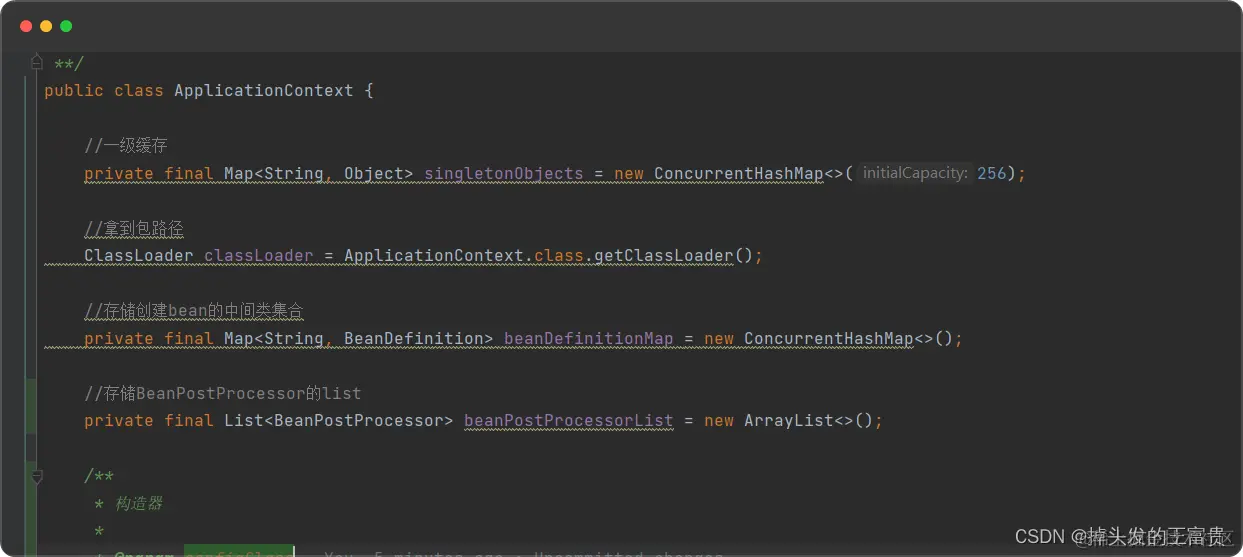Click the green maximize window dot
This screenshot has width=1243, height=557.
pyautogui.click(x=66, y=26)
